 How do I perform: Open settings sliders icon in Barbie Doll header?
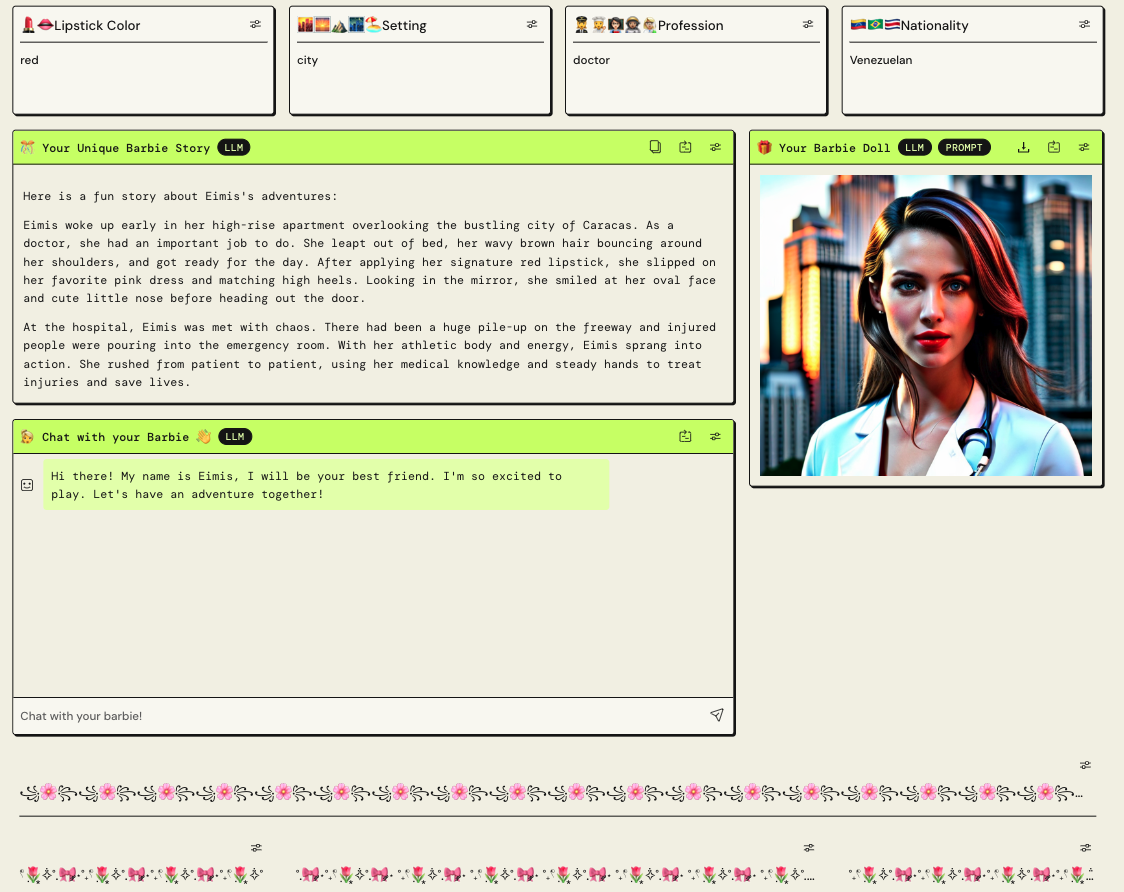pyautogui.click(x=1084, y=147)
